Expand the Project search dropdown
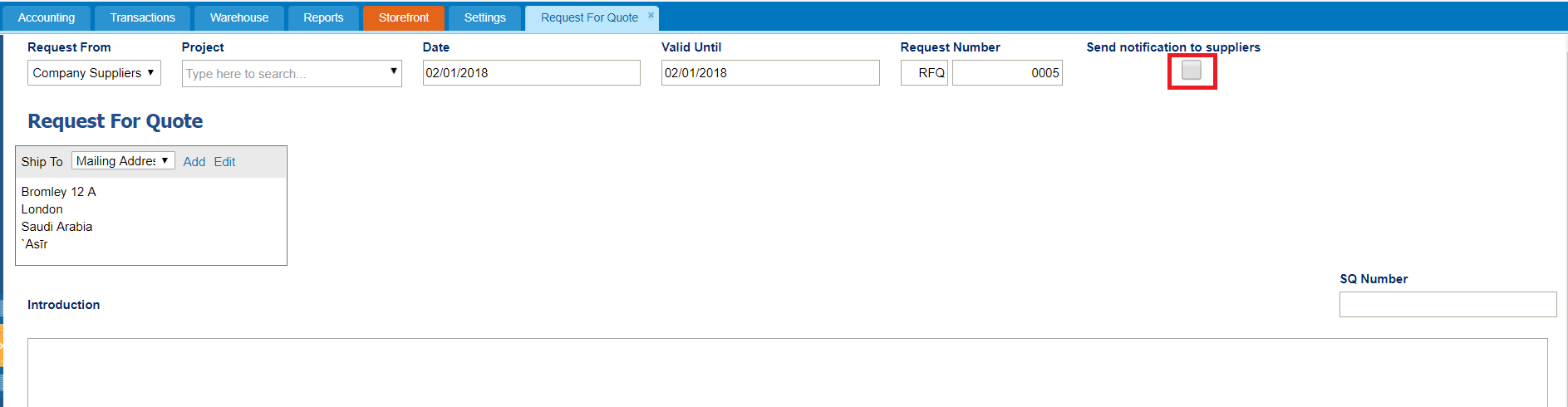1568x407 pixels. pyautogui.click(x=393, y=72)
